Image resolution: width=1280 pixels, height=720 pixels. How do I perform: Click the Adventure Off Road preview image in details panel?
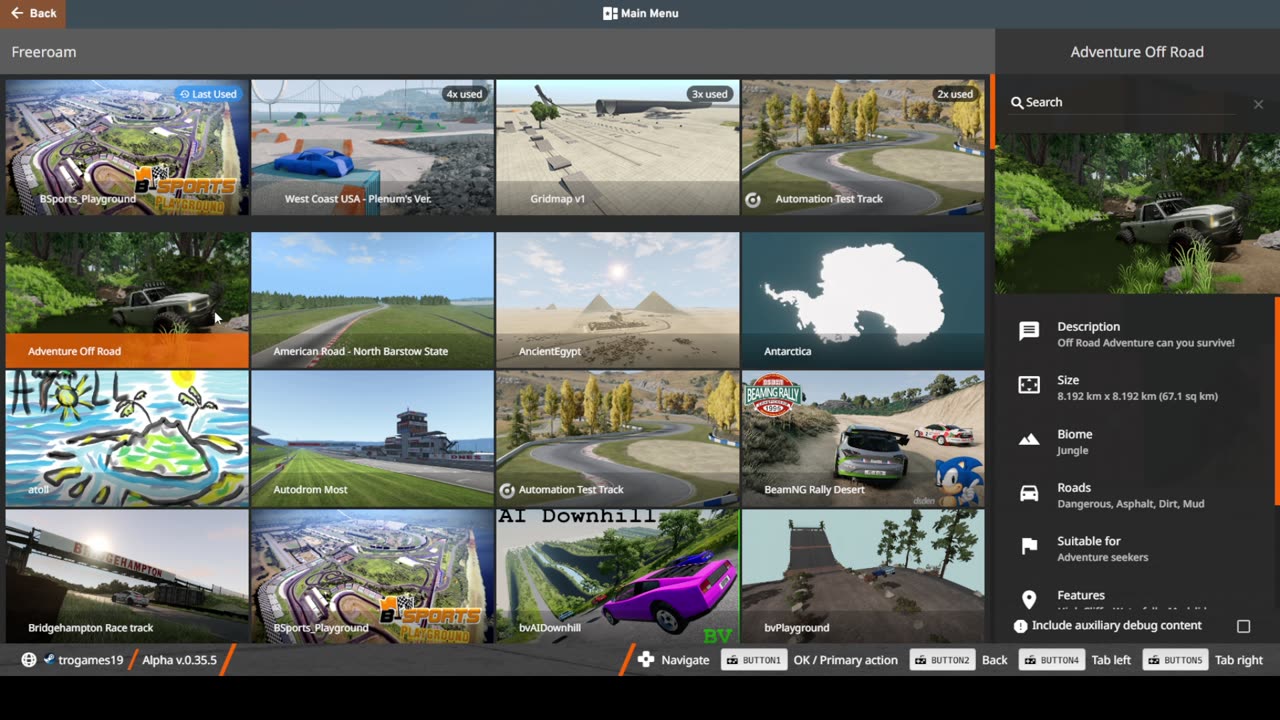1137,214
